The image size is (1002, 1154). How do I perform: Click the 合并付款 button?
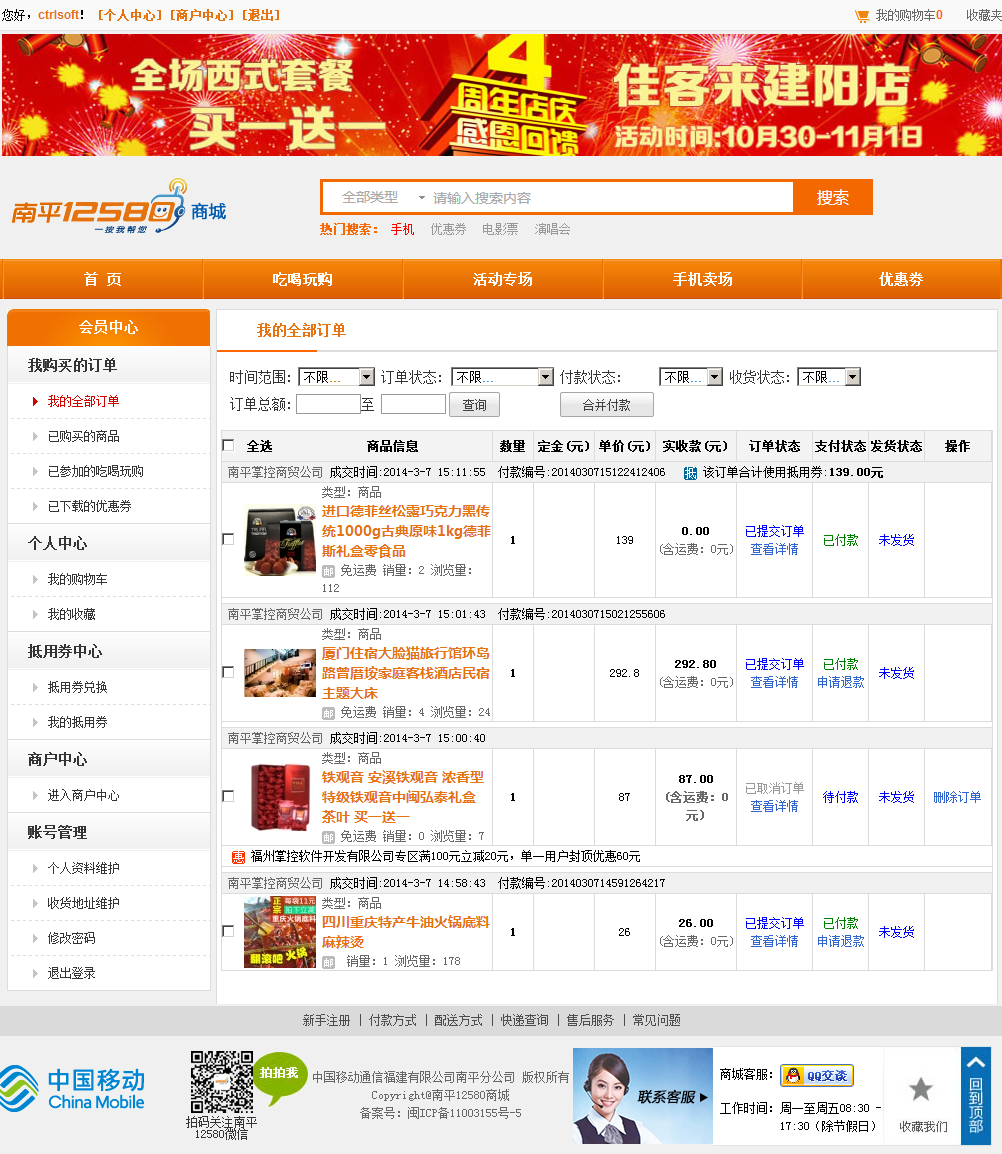tap(607, 405)
